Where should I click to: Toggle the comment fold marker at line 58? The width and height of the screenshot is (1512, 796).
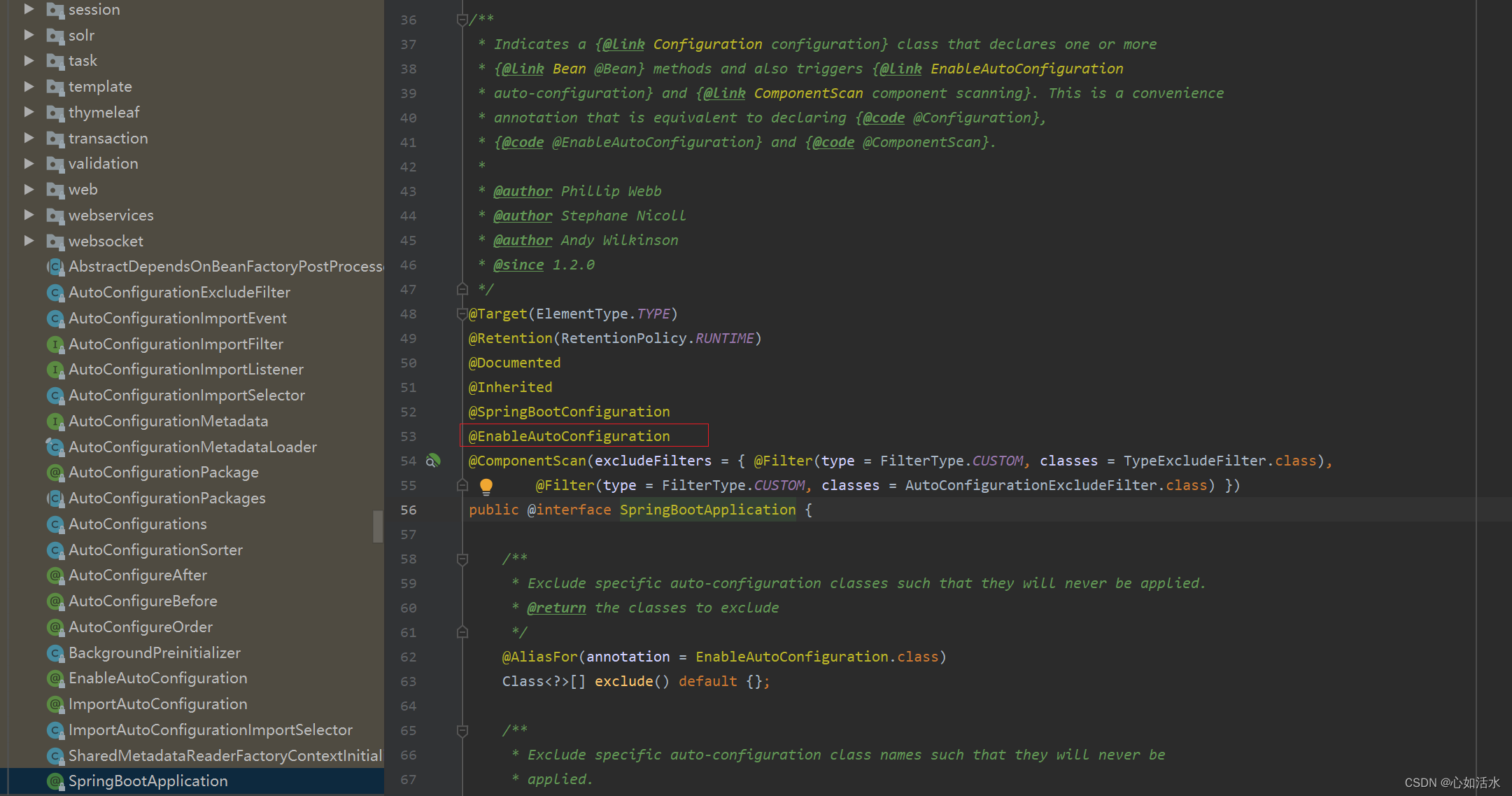462,559
